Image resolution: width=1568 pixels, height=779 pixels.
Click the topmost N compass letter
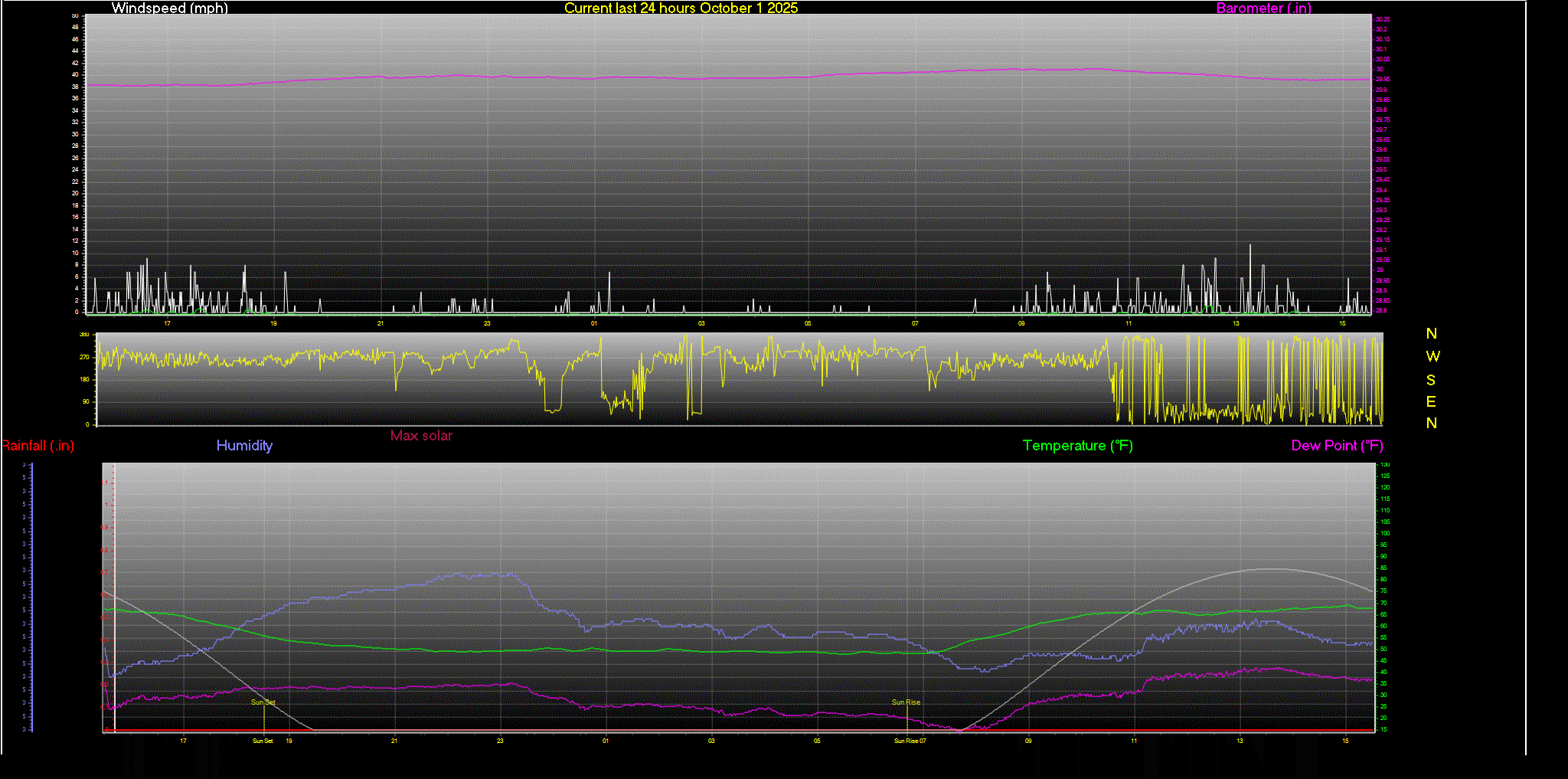point(1431,334)
